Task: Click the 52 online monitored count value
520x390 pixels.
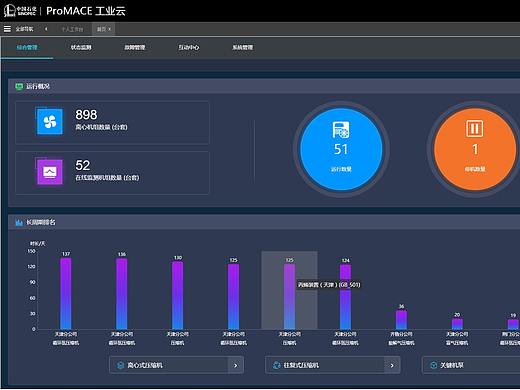Action: (x=83, y=165)
